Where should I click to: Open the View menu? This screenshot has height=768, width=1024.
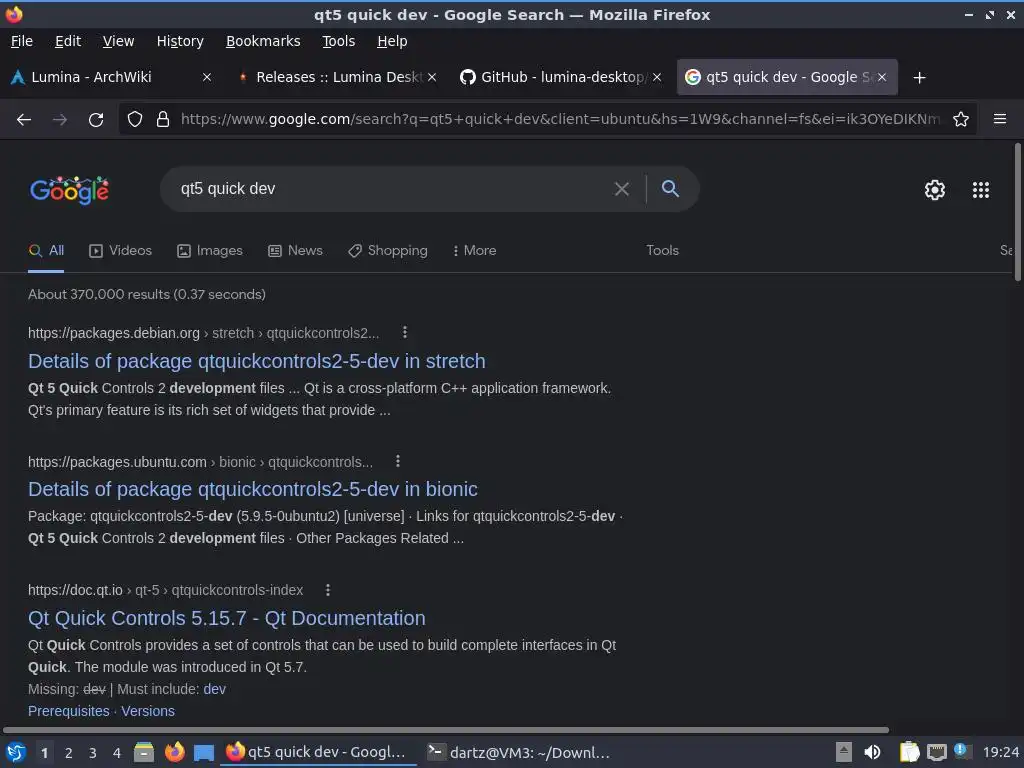pyautogui.click(x=118, y=41)
